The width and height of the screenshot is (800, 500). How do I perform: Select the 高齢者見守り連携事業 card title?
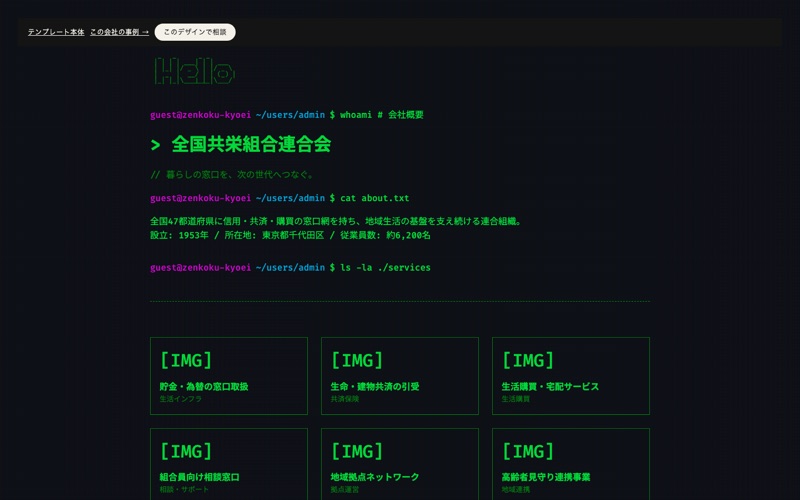point(546,478)
